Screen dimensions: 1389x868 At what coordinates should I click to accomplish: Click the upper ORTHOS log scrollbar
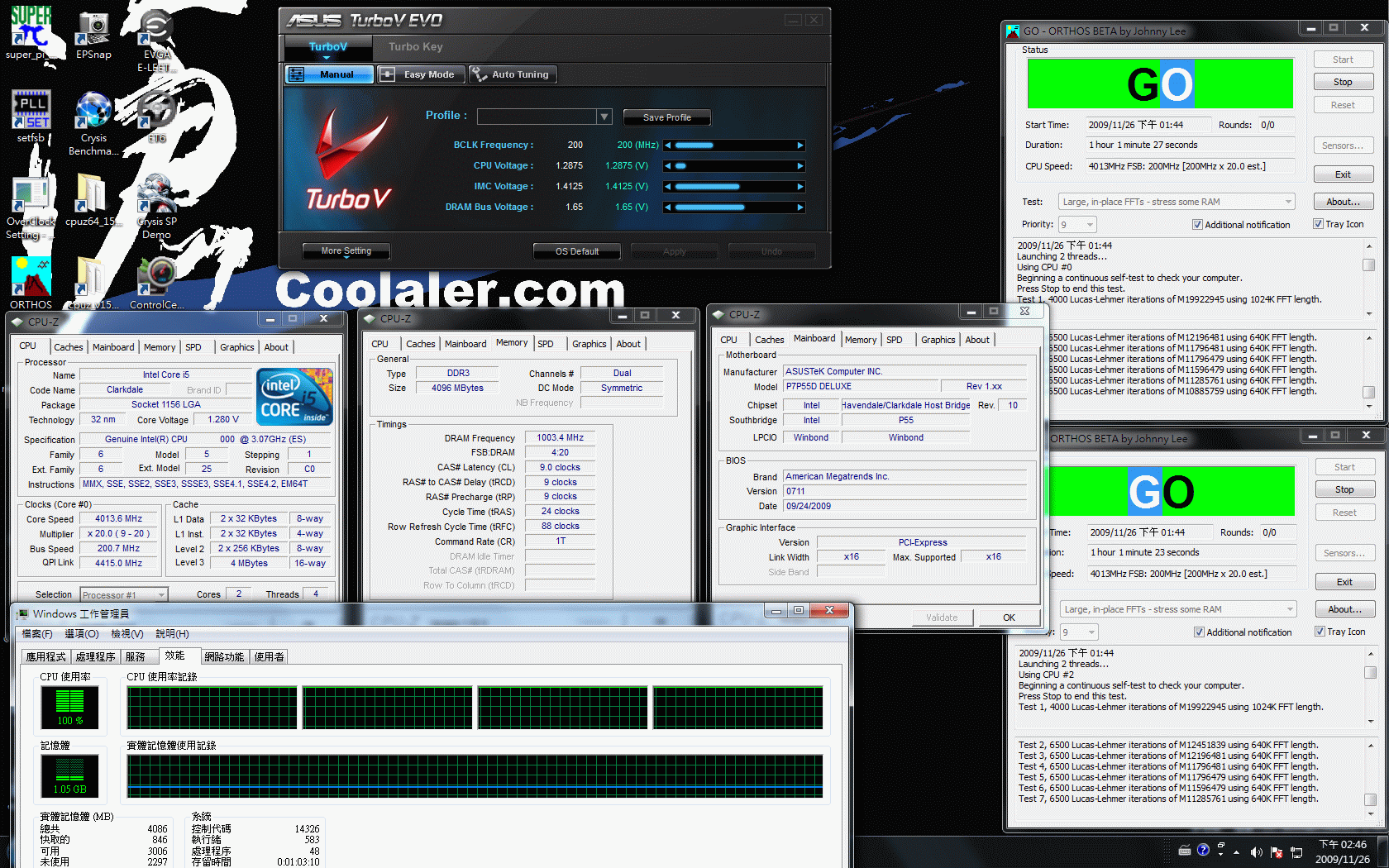1369,279
